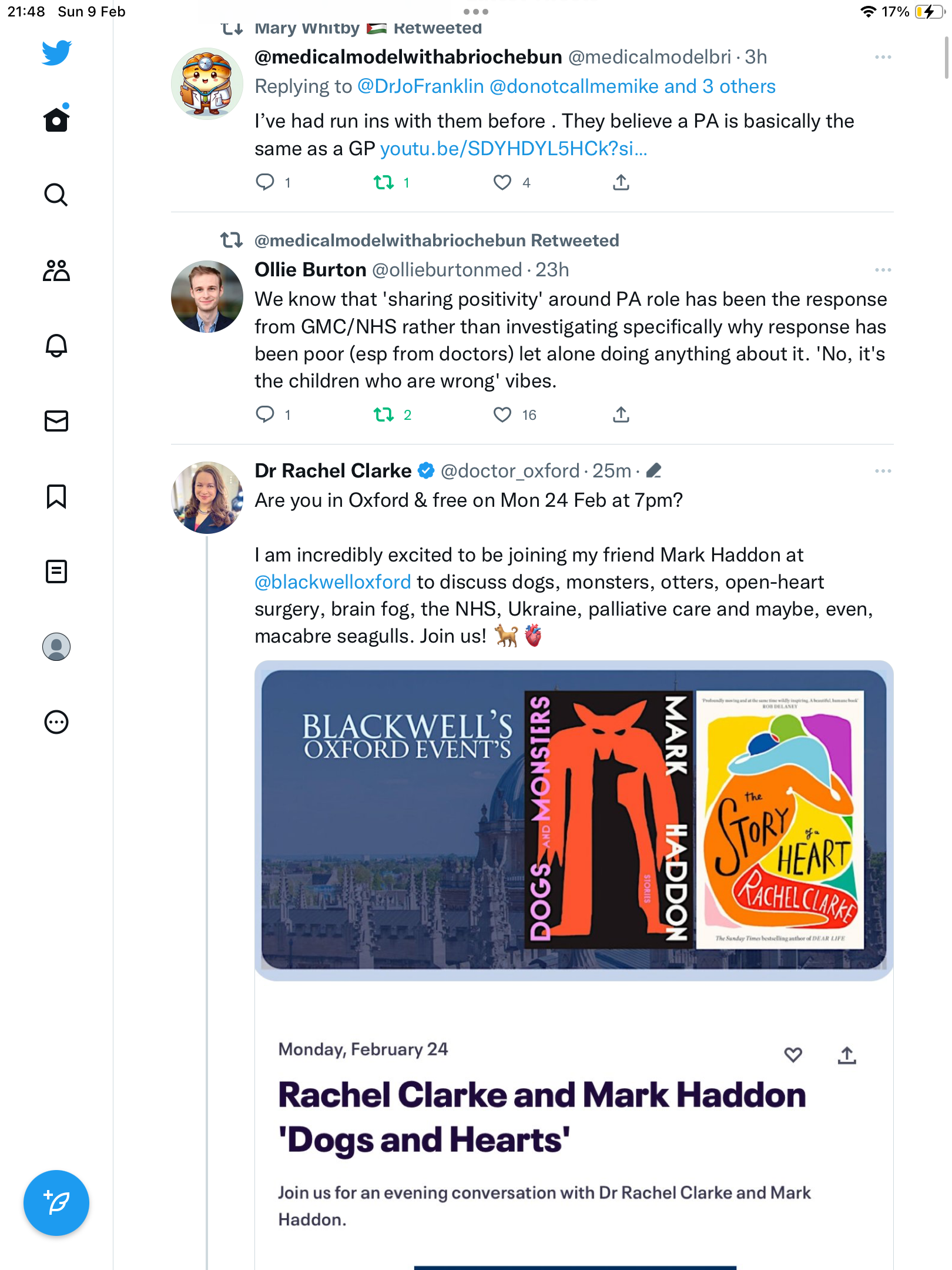Open Bookmarks icon in sidebar
The image size is (952, 1270).
[x=56, y=496]
